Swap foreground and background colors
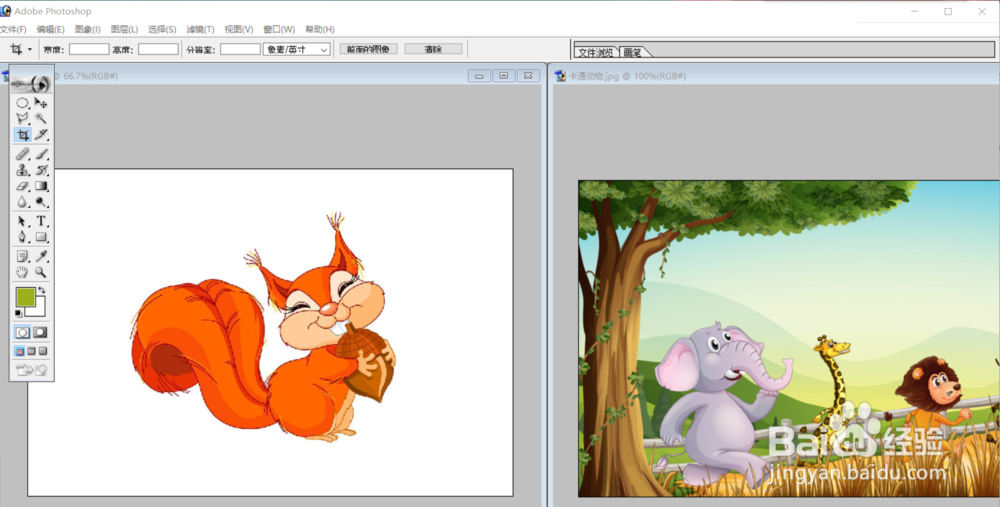This screenshot has width=1000, height=507. 41,291
